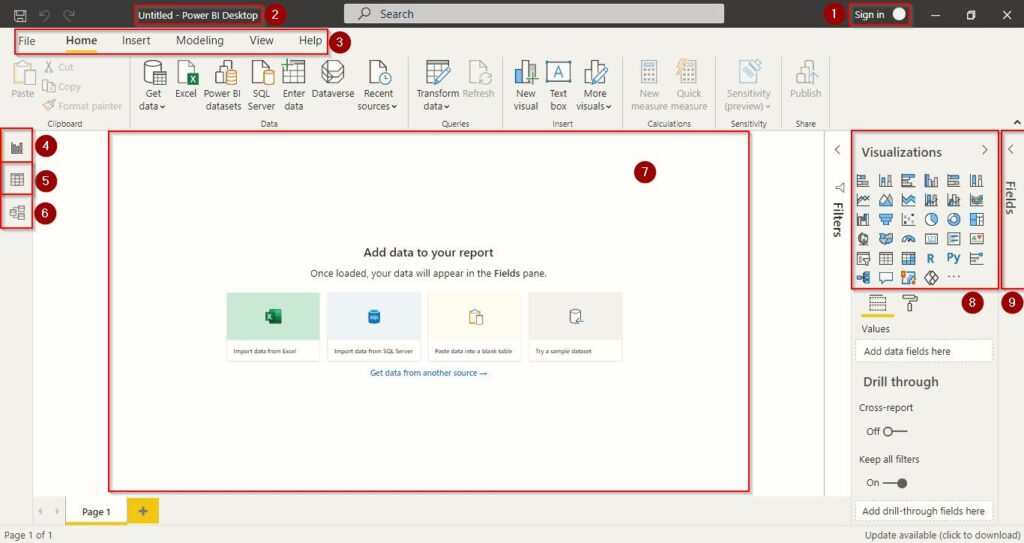Screen dimensions: 1024x543
Task: Click the Search box in title bar
Action: pos(534,14)
